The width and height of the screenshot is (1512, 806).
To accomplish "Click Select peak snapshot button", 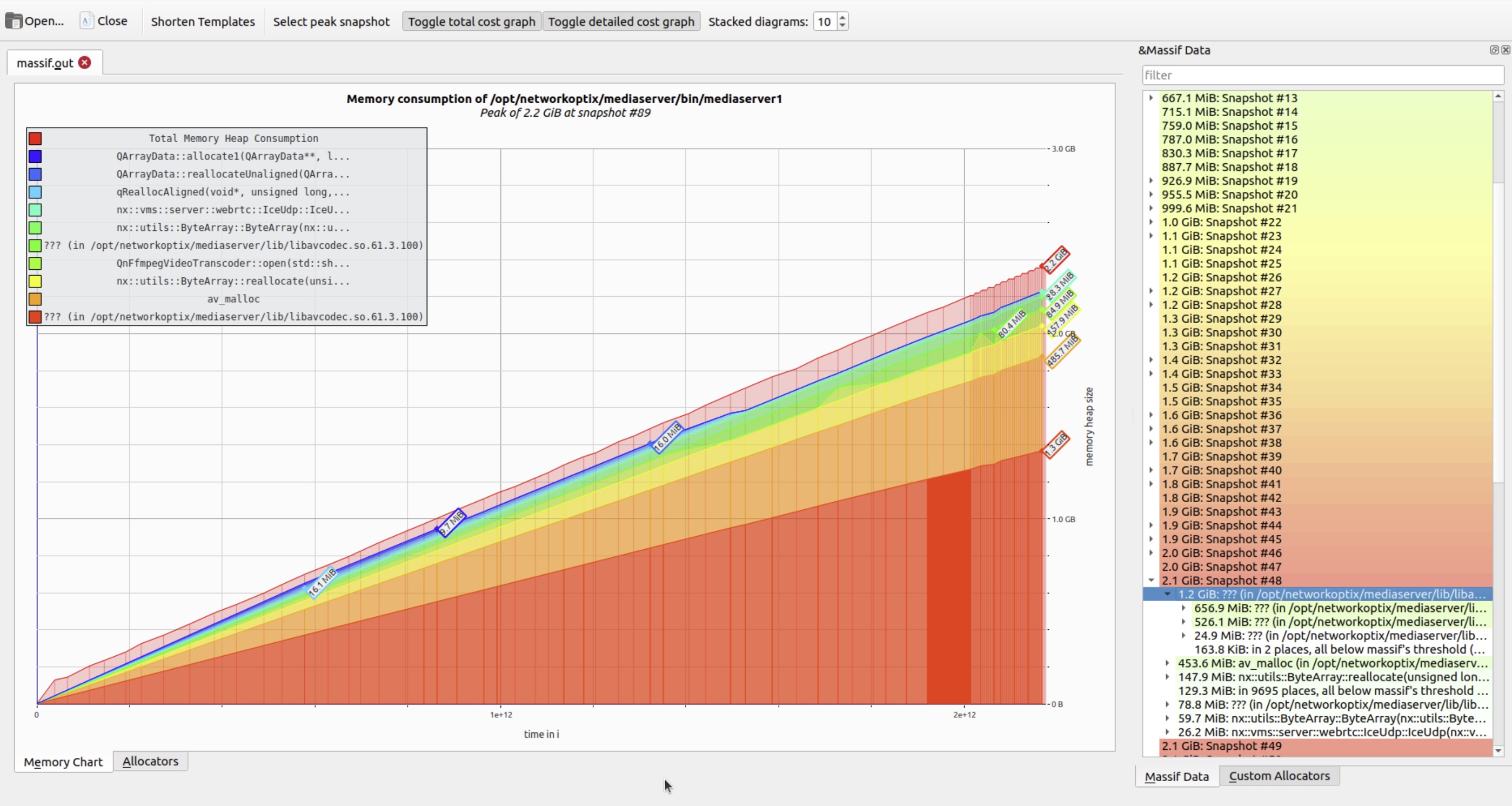I will pos(331,22).
